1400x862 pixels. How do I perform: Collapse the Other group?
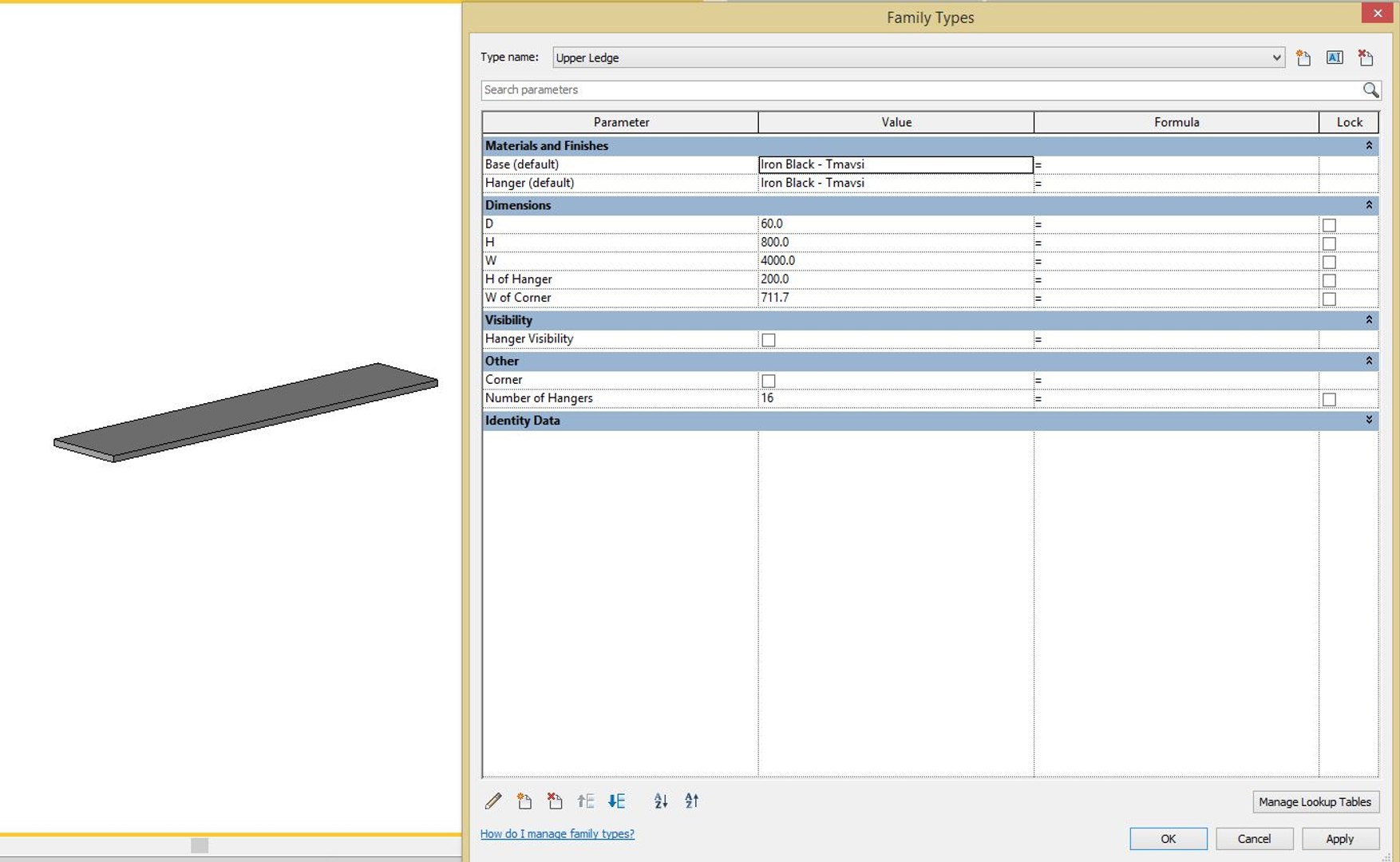(x=1369, y=361)
